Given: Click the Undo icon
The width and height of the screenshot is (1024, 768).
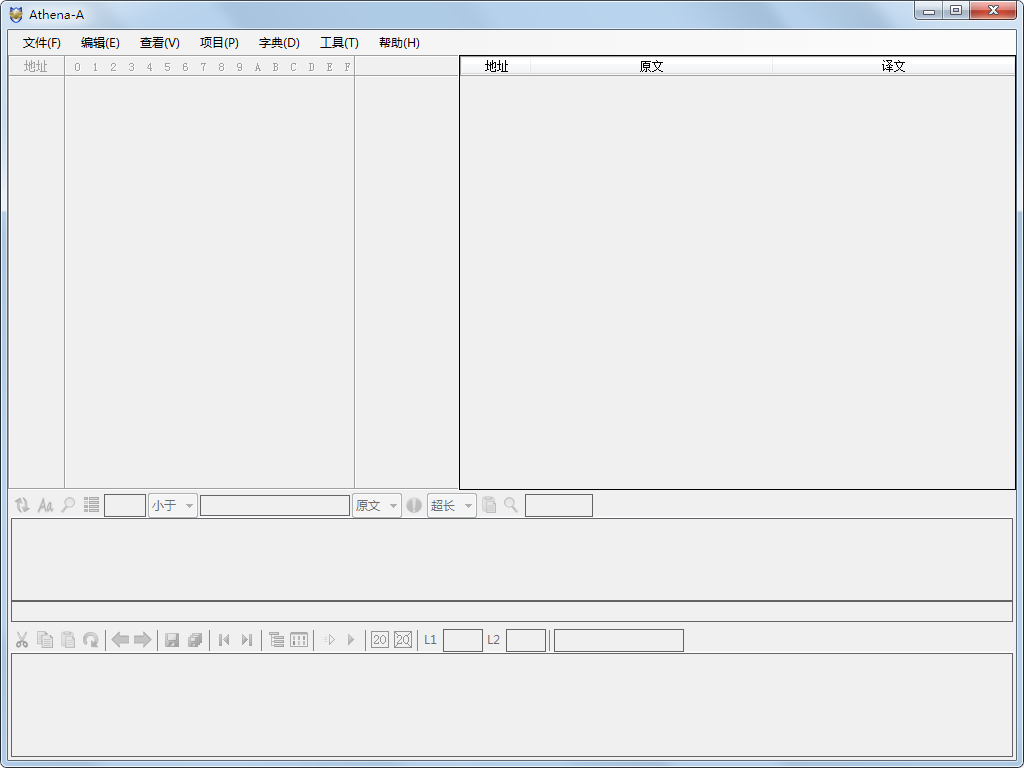Looking at the screenshot, I should coord(91,639).
